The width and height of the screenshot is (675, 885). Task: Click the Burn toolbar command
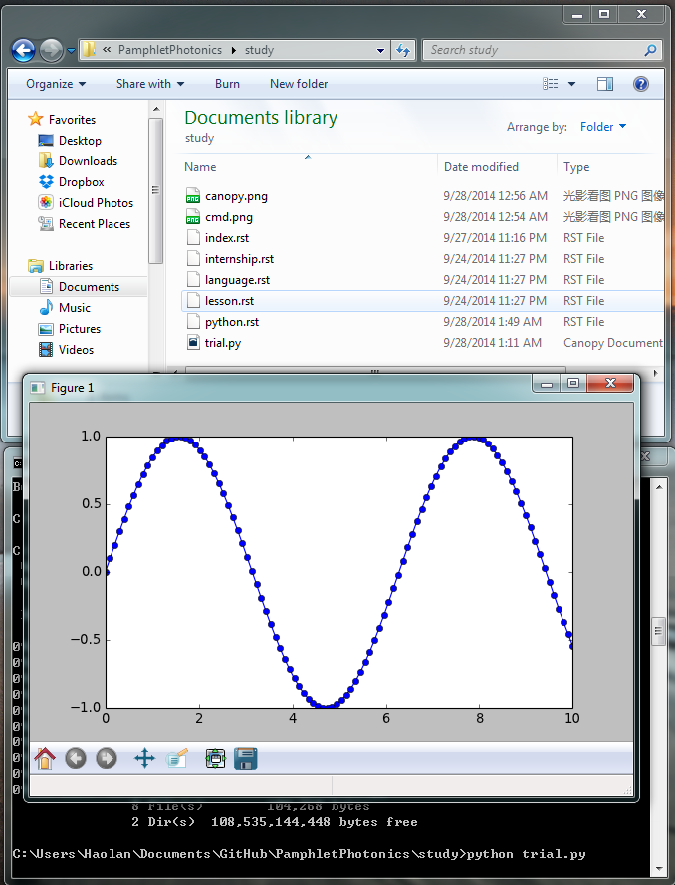tap(227, 84)
